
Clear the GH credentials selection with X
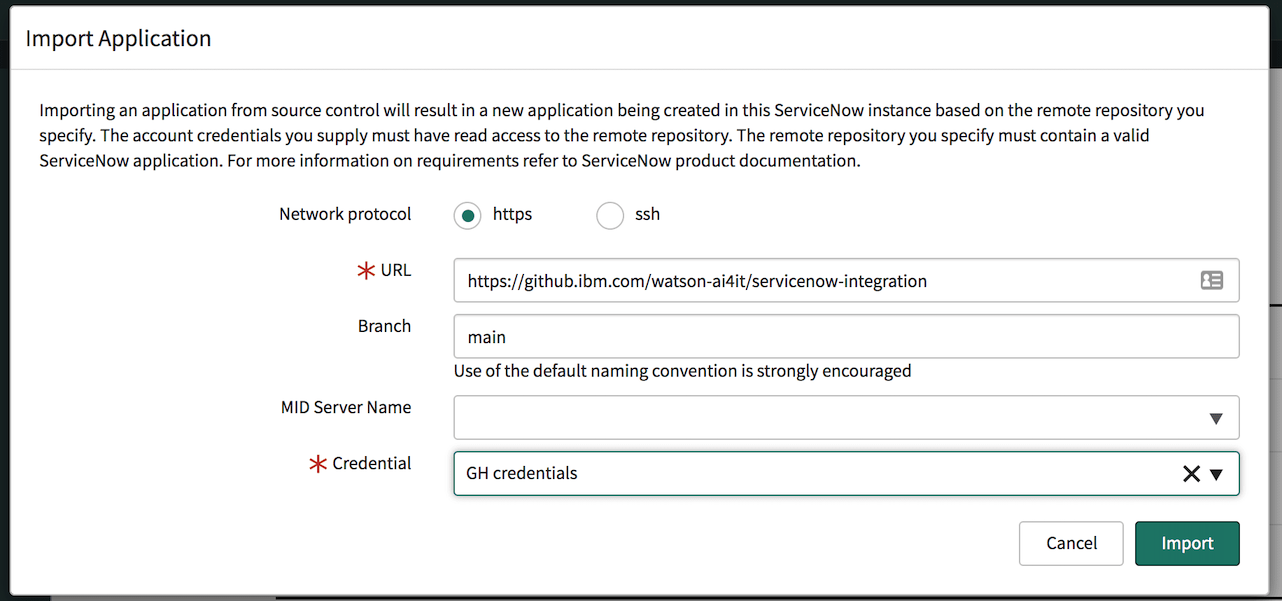[x=1191, y=474]
